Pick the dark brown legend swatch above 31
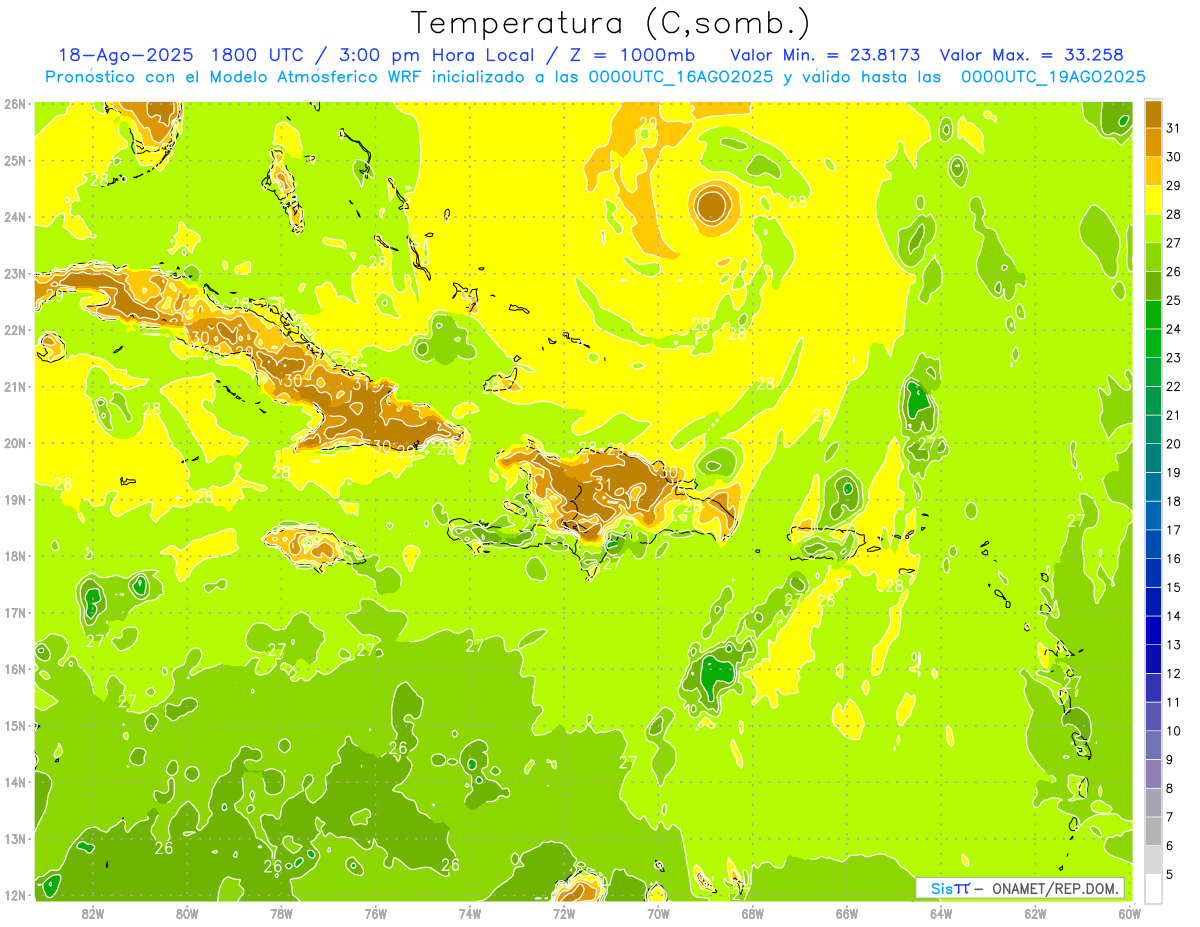 [1153, 114]
